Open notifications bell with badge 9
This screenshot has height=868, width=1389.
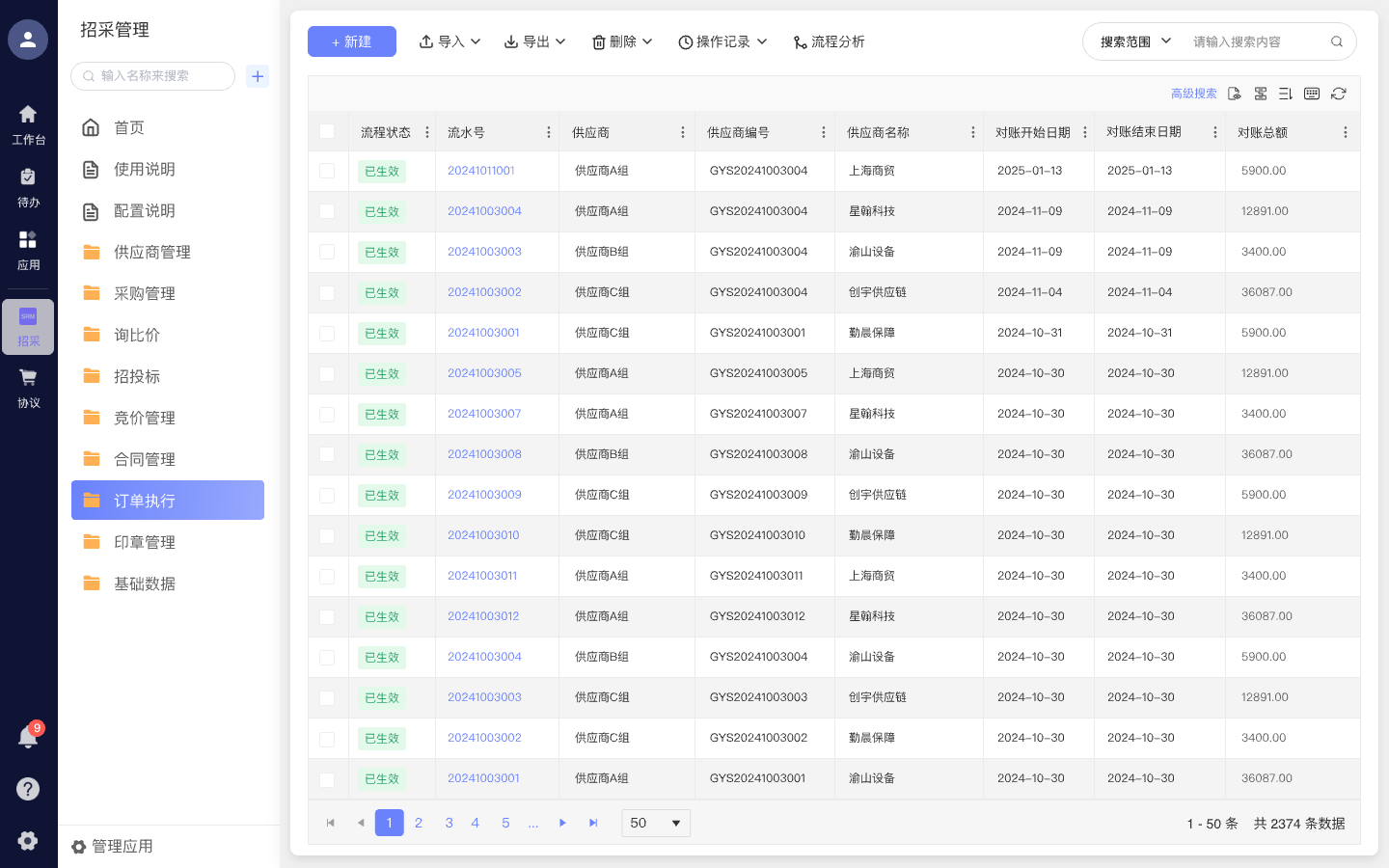tap(28, 737)
